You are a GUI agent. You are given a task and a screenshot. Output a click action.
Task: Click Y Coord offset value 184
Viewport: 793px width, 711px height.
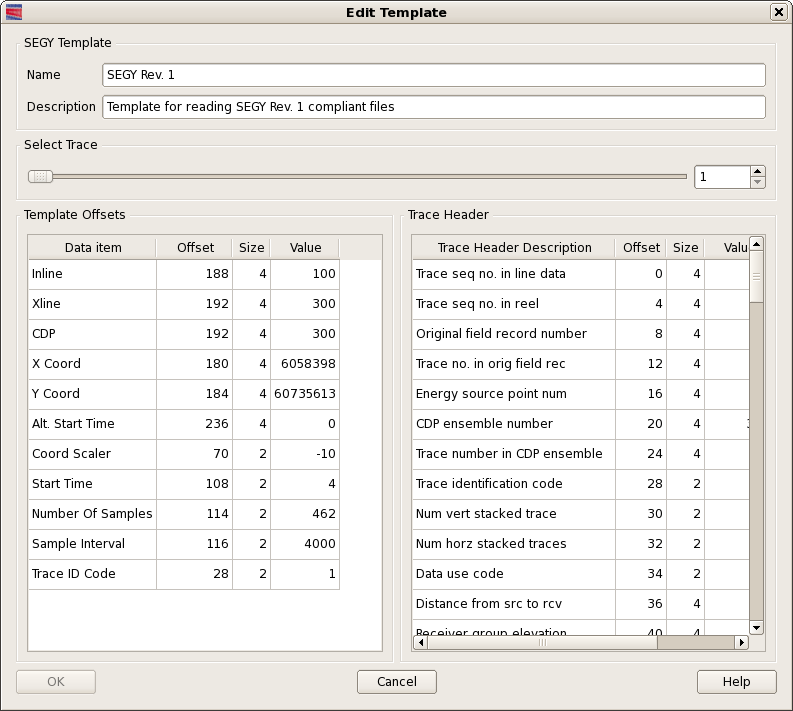(x=195, y=394)
